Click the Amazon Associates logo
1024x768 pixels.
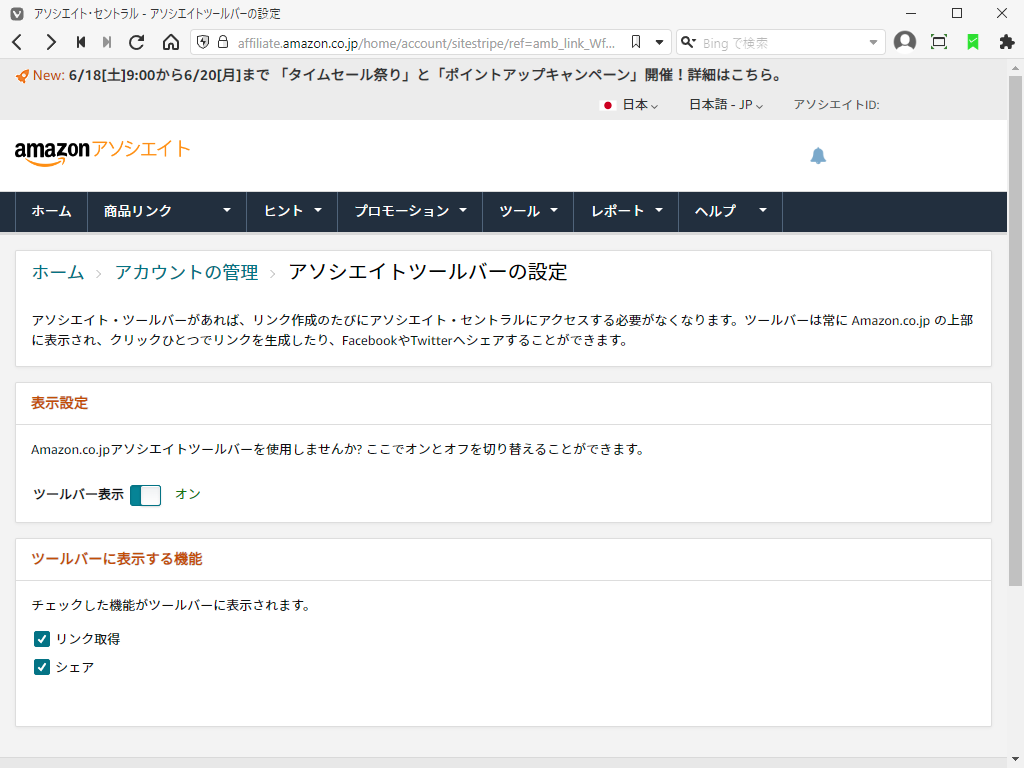pos(102,152)
